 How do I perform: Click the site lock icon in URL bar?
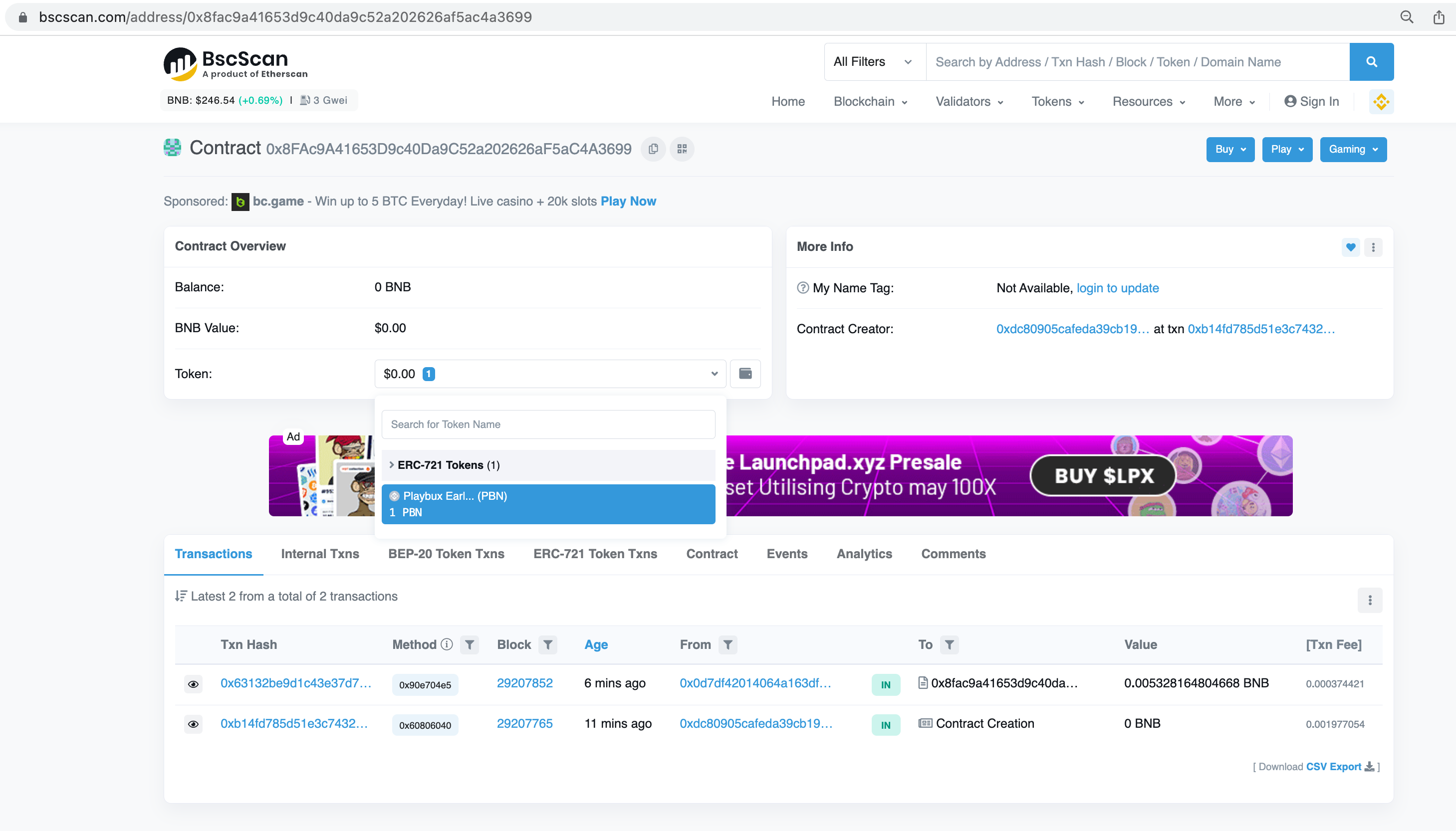pos(23,17)
